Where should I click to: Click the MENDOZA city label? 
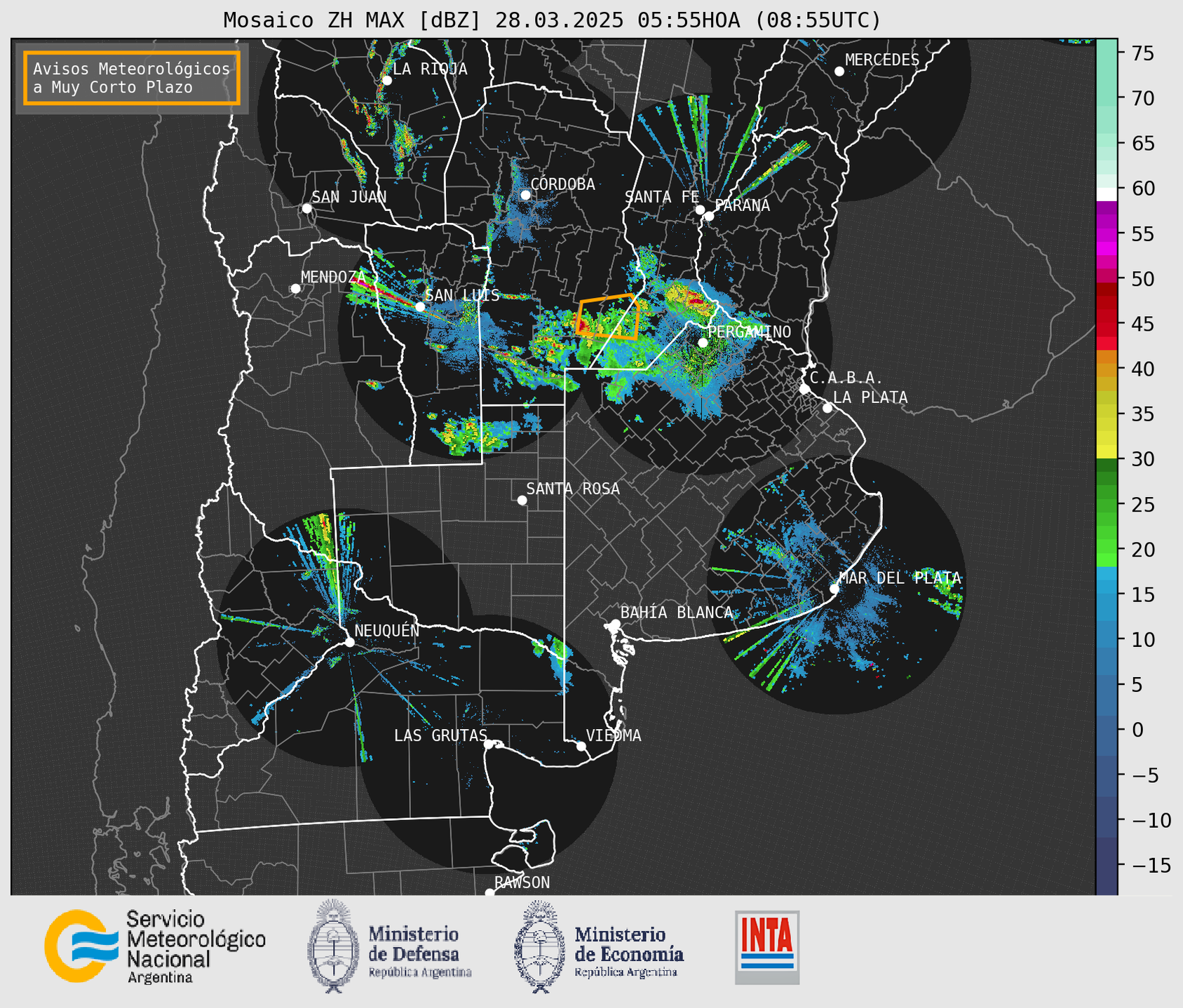coord(334,277)
